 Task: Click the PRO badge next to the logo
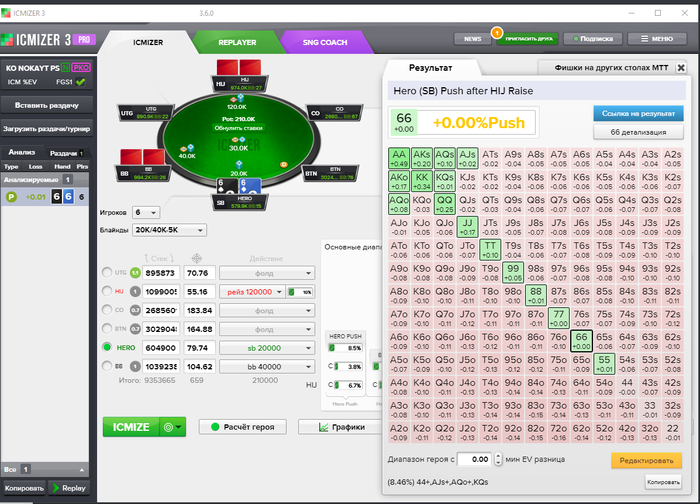click(x=84, y=40)
